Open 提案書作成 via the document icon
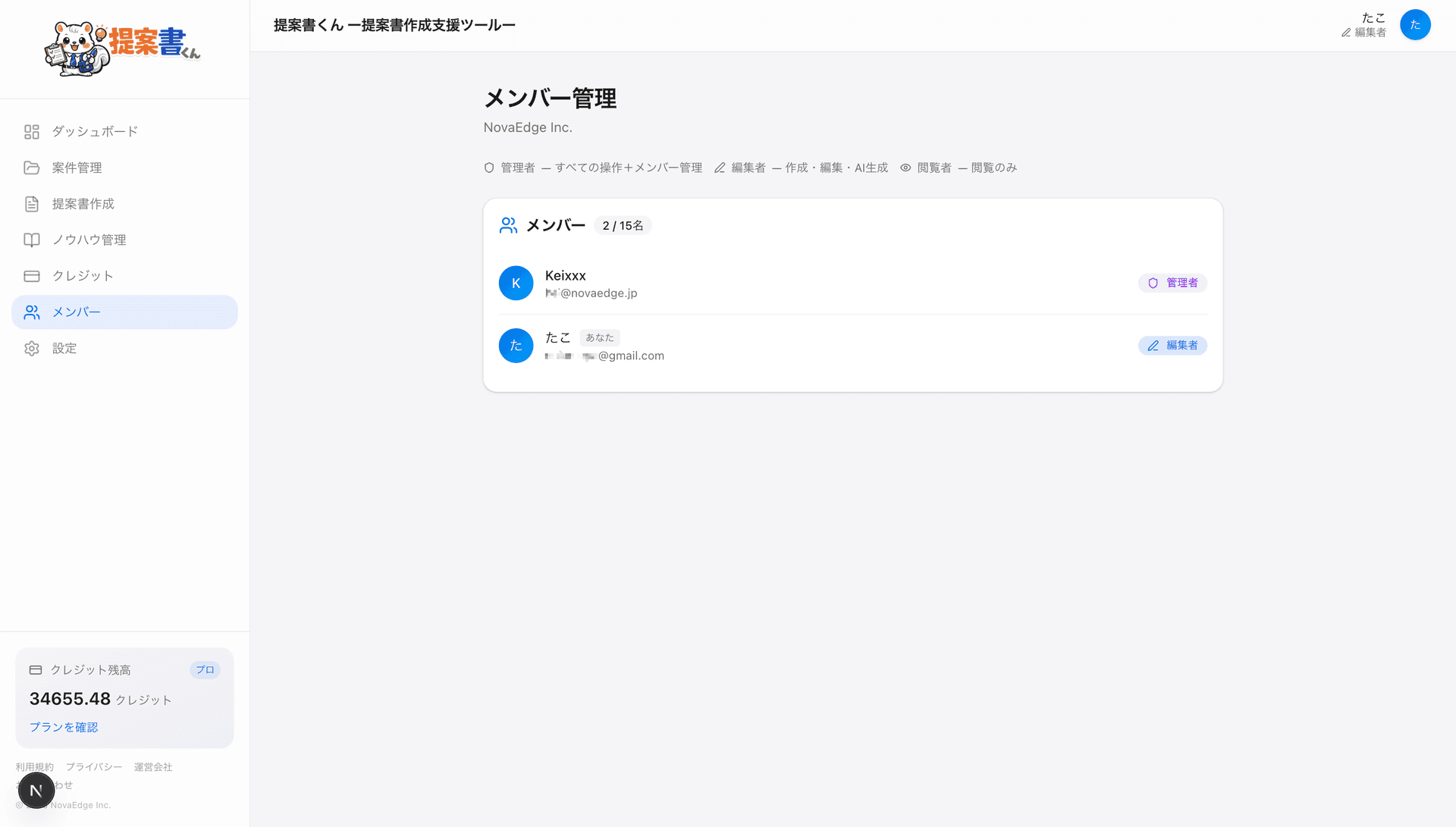 31,203
